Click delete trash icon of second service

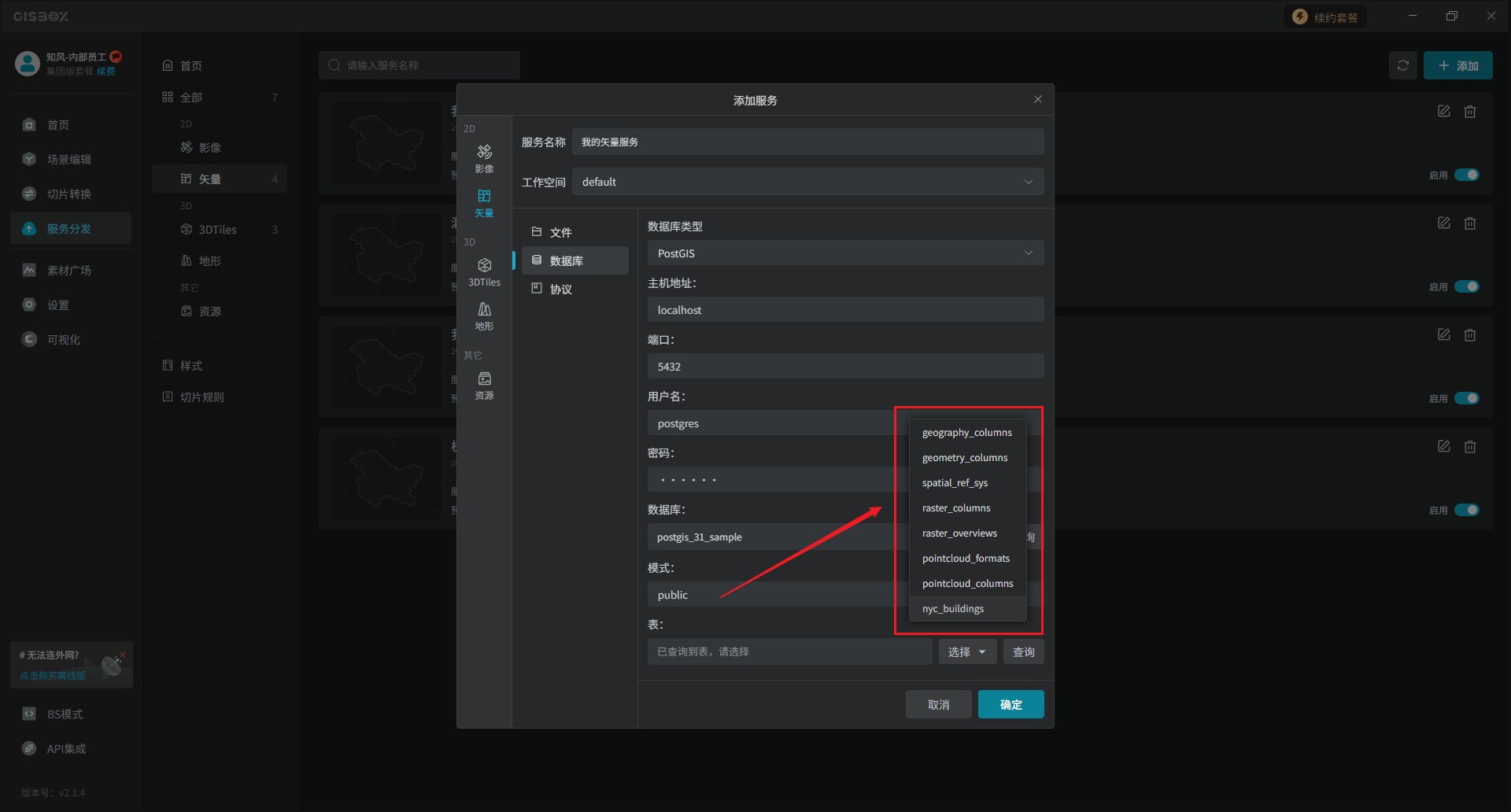(x=1469, y=223)
